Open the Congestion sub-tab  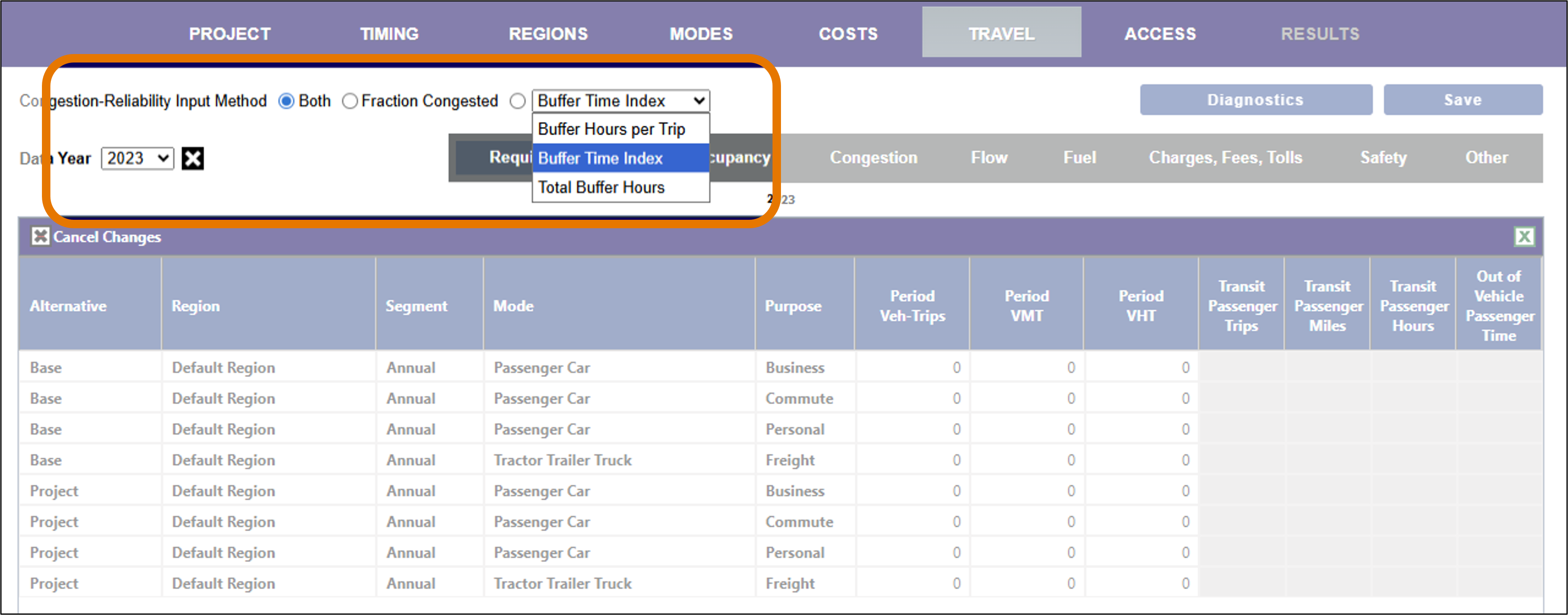(873, 158)
